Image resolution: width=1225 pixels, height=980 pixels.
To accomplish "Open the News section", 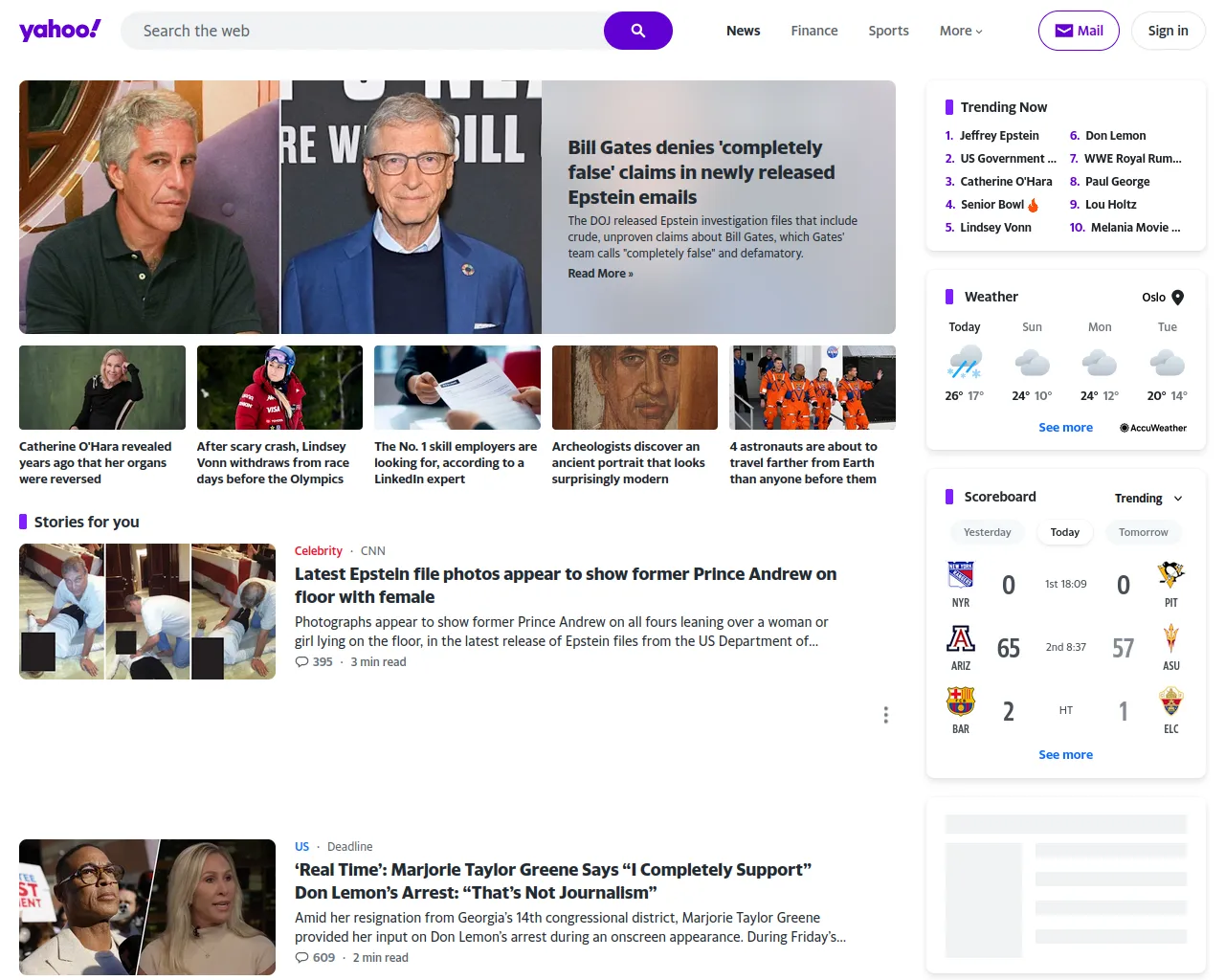I will click(x=743, y=30).
